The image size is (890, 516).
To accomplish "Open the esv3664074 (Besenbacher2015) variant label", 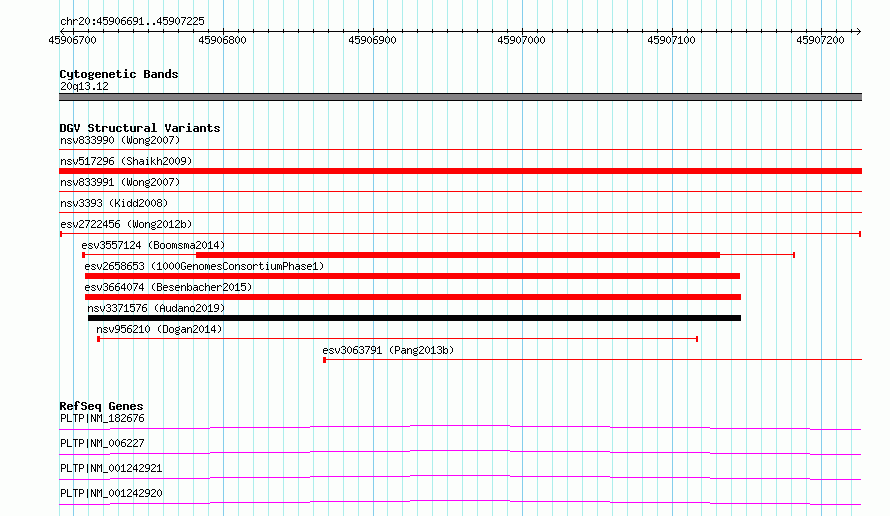I will (x=168, y=287).
